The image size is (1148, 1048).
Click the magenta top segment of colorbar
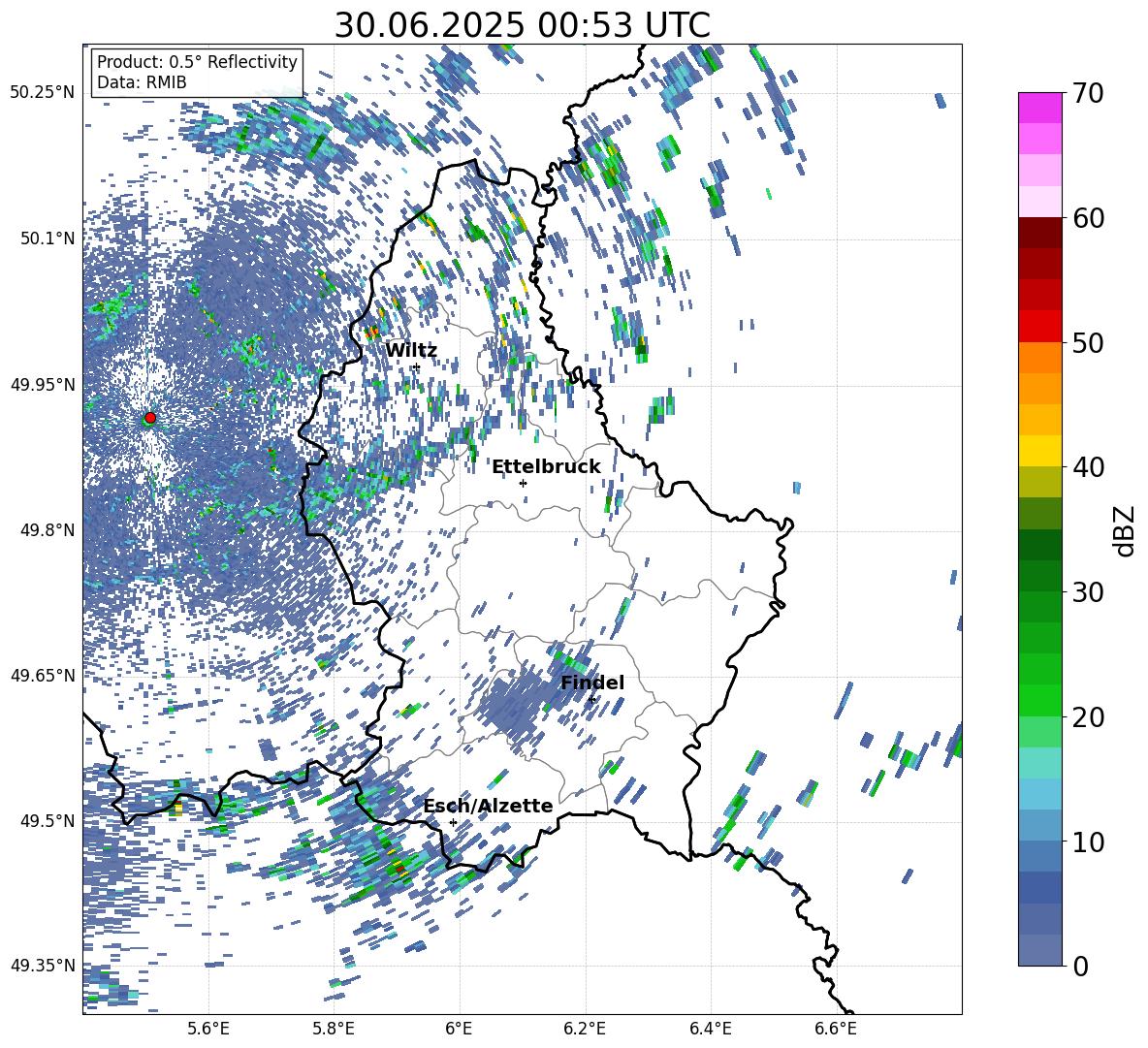[x=1039, y=109]
